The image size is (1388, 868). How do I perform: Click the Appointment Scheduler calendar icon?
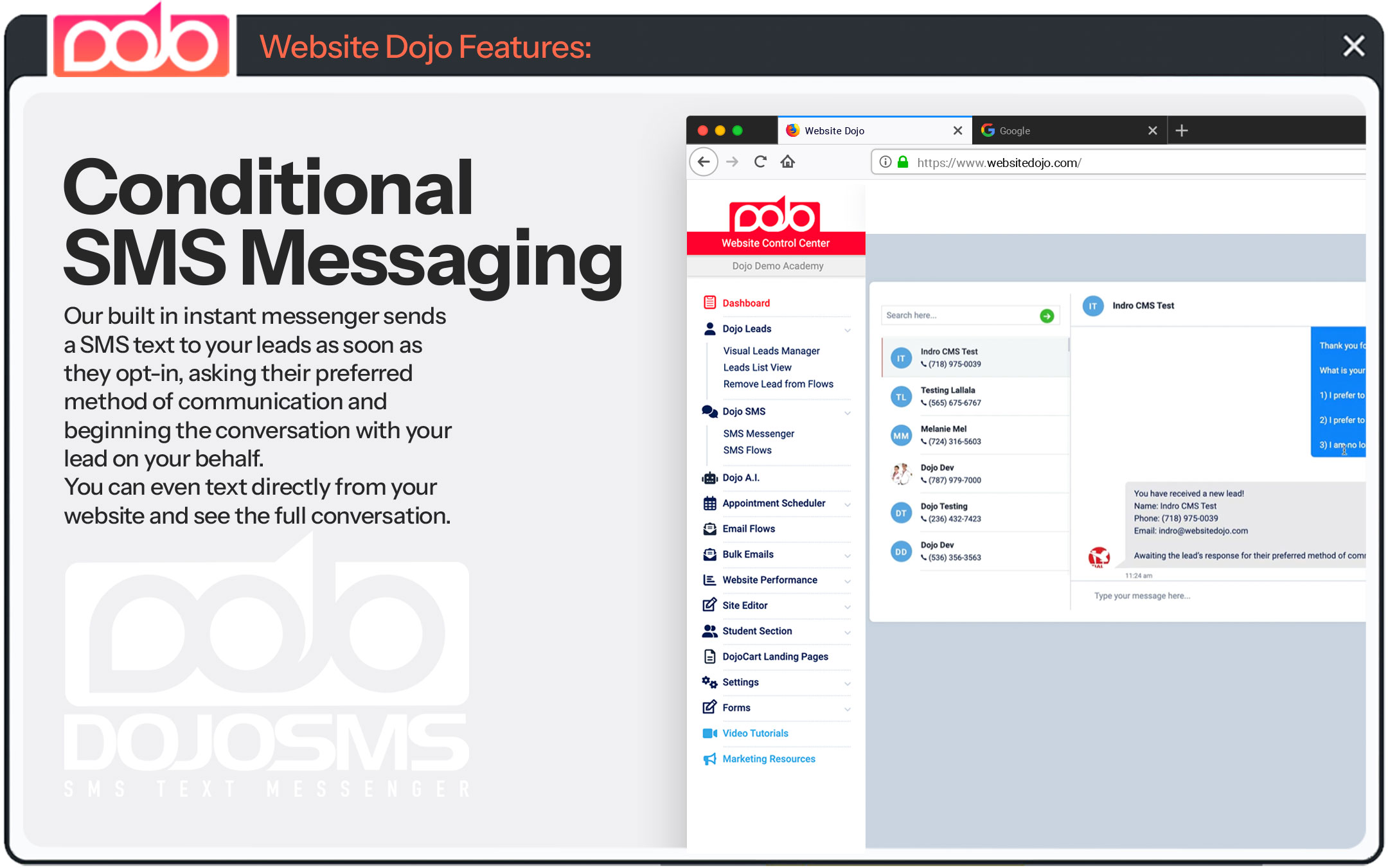709,504
